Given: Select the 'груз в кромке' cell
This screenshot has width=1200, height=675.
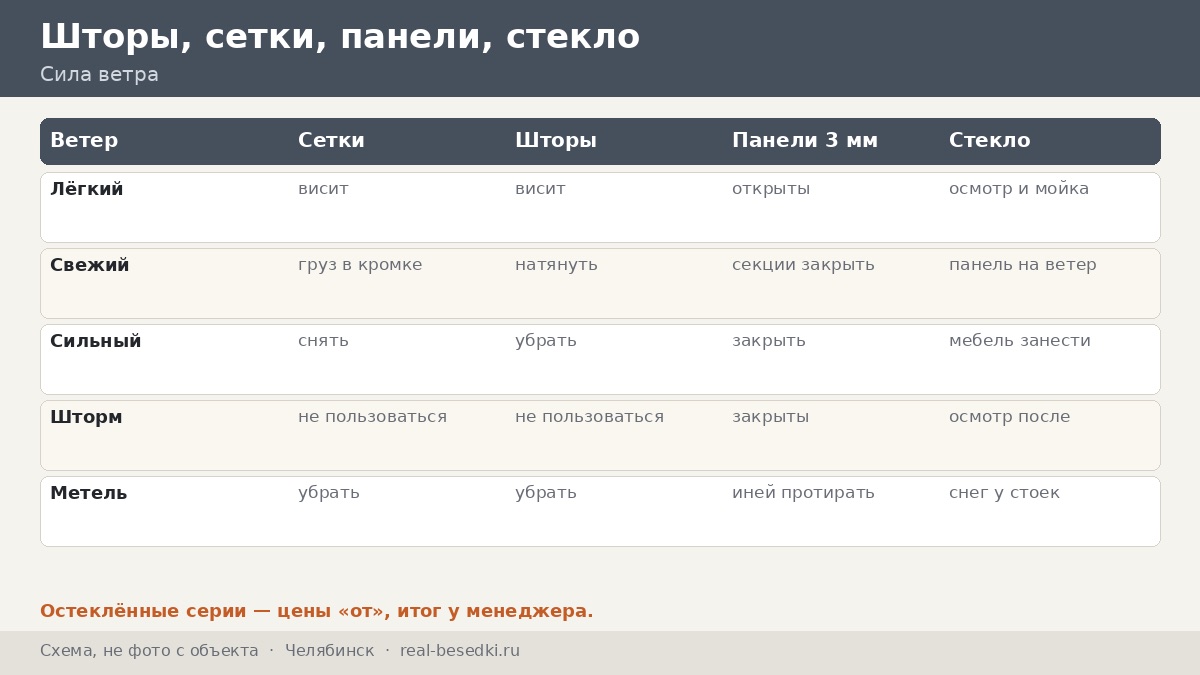Looking at the screenshot, I should [x=360, y=265].
